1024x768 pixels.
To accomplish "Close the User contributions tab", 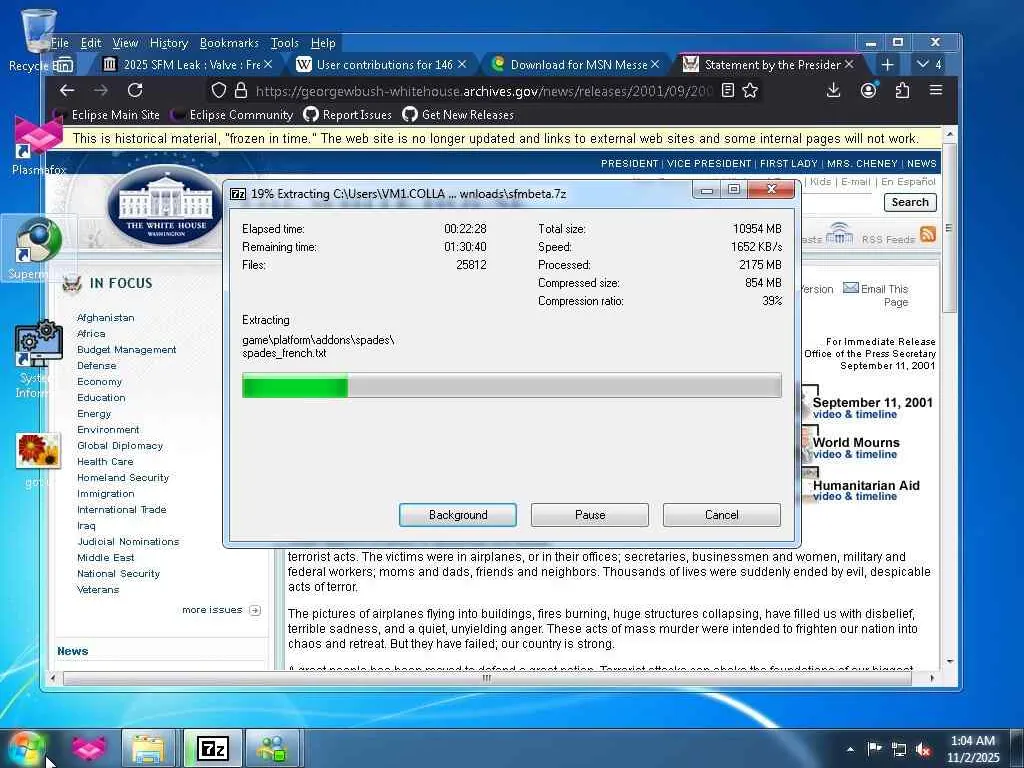I will pos(462,64).
